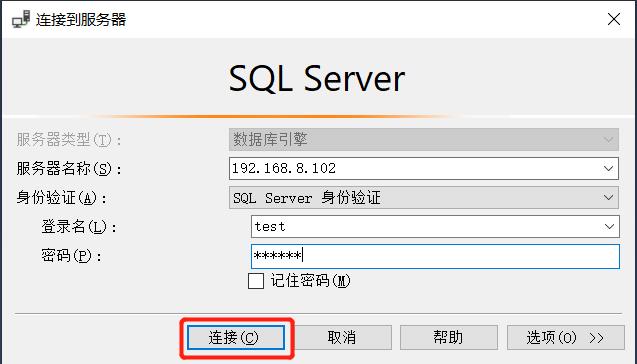The height and width of the screenshot is (364, 637).
Task: Open the 服务器名称 dropdown arrow
Action: point(608,169)
